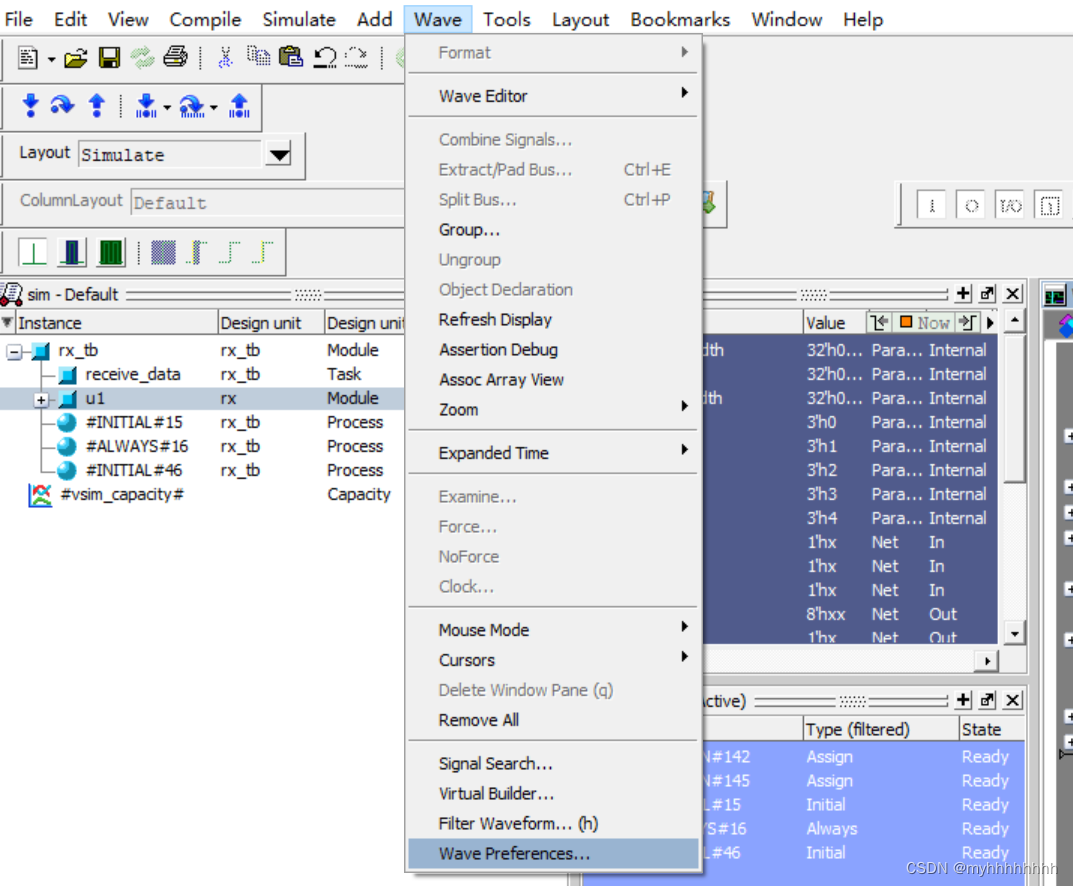Choose Wave Preferences... from the menu
Image resolution: width=1073 pixels, height=886 pixels.
[x=514, y=854]
